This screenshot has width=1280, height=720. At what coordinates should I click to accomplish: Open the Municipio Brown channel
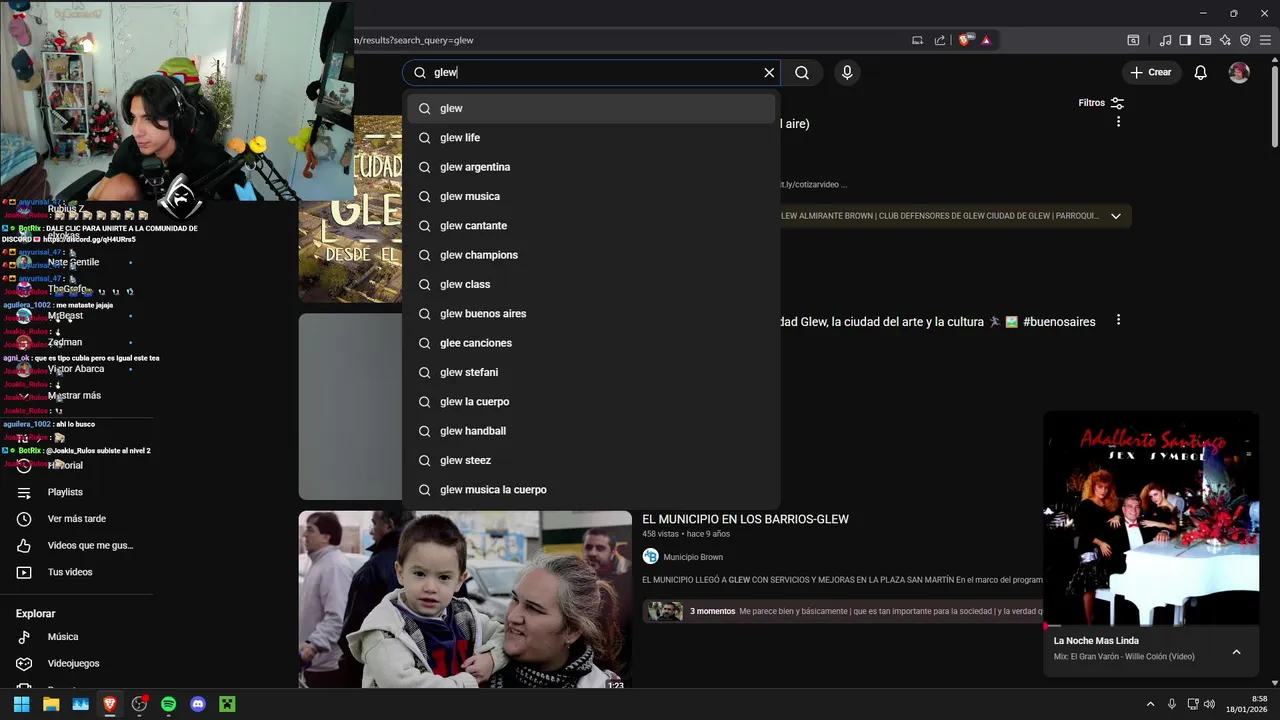click(692, 557)
